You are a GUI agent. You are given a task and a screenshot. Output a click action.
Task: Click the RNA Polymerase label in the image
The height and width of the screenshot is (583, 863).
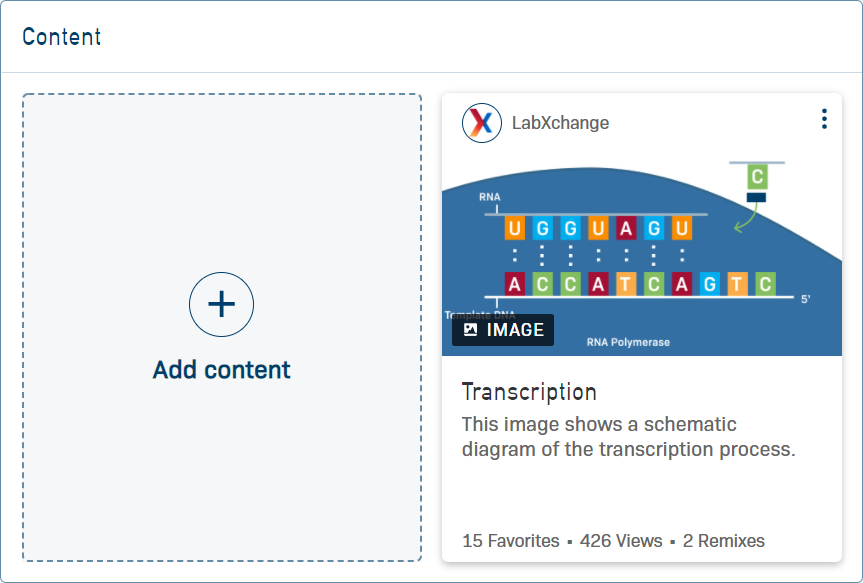click(x=628, y=342)
